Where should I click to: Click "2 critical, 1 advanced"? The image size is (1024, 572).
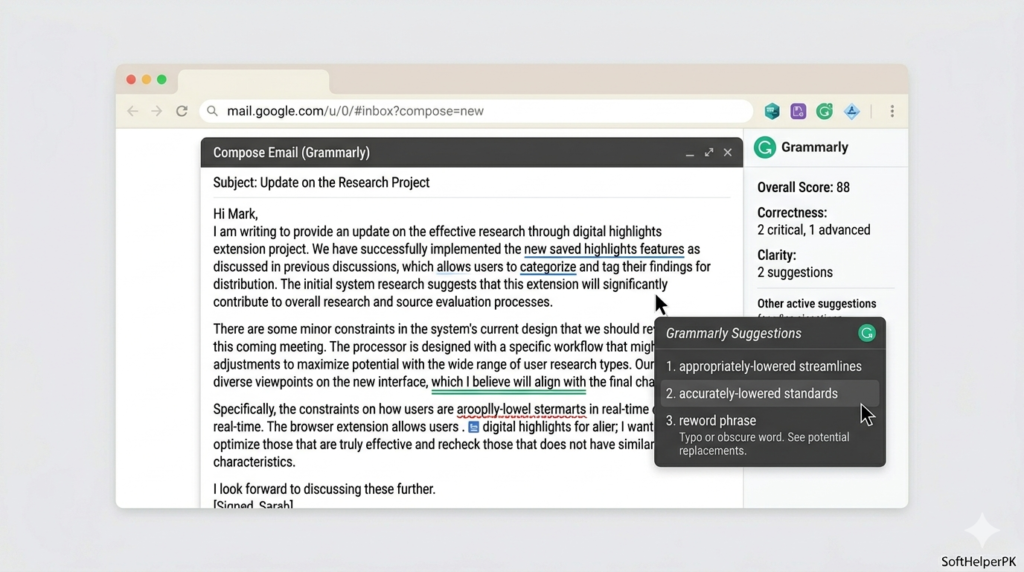coord(814,230)
